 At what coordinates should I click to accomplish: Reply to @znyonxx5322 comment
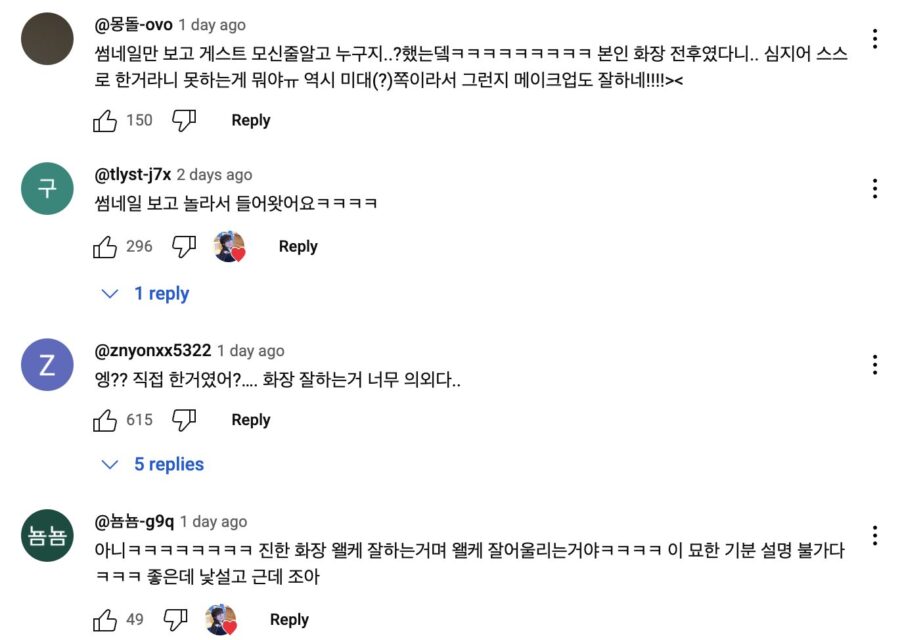250,421
